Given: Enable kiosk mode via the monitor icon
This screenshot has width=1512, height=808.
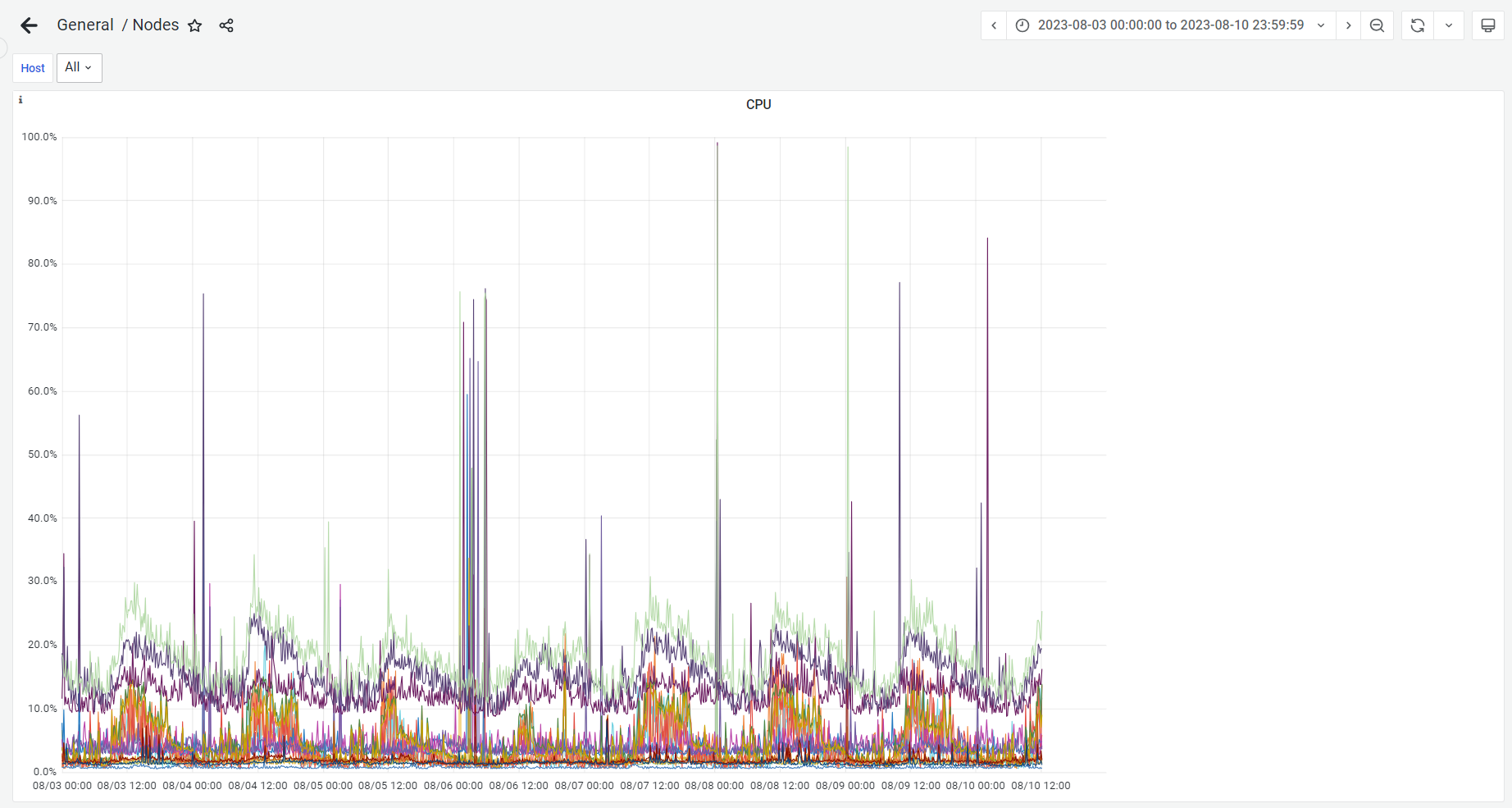Looking at the screenshot, I should pyautogui.click(x=1487, y=25).
